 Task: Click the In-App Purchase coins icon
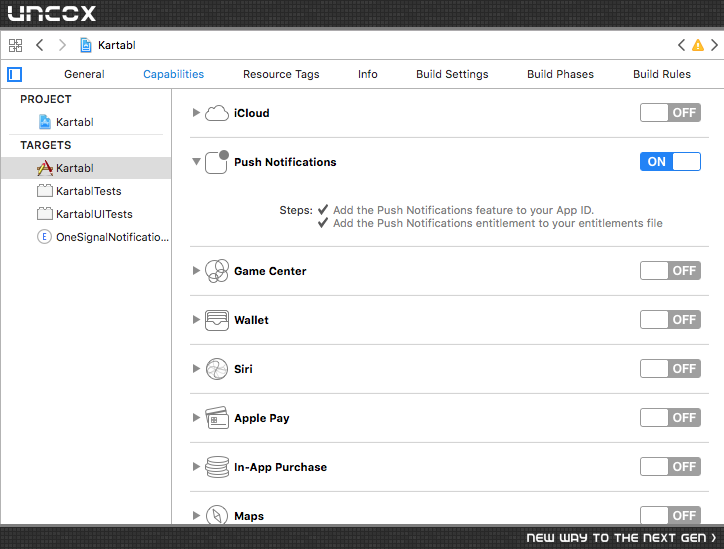pyautogui.click(x=217, y=467)
